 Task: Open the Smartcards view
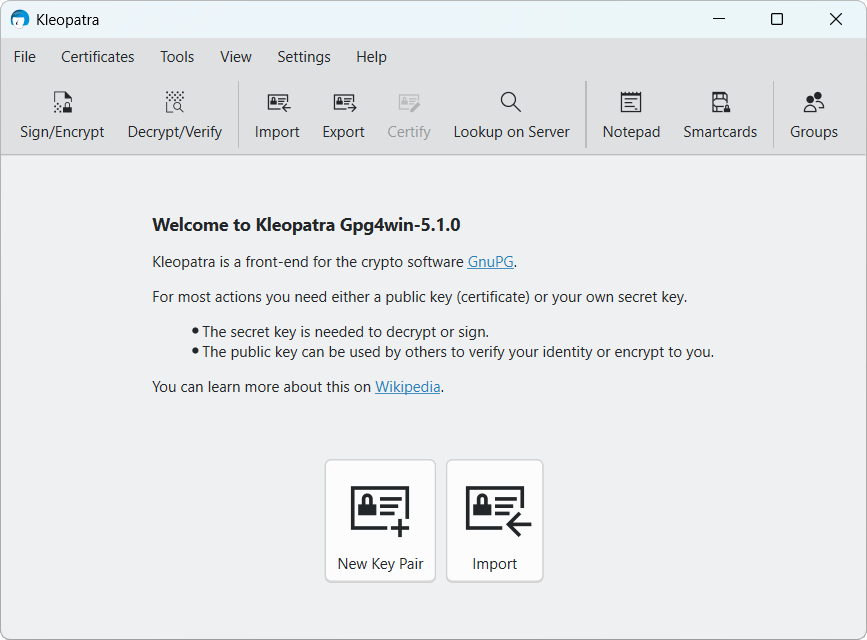point(720,102)
